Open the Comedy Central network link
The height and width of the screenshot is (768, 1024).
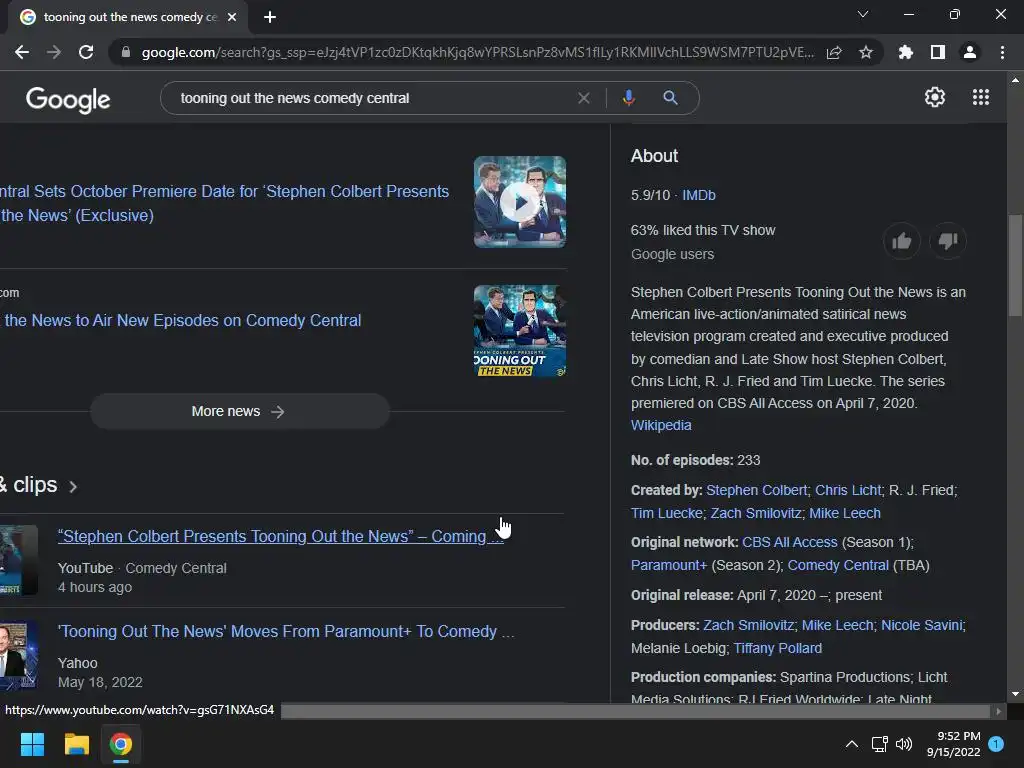838,565
